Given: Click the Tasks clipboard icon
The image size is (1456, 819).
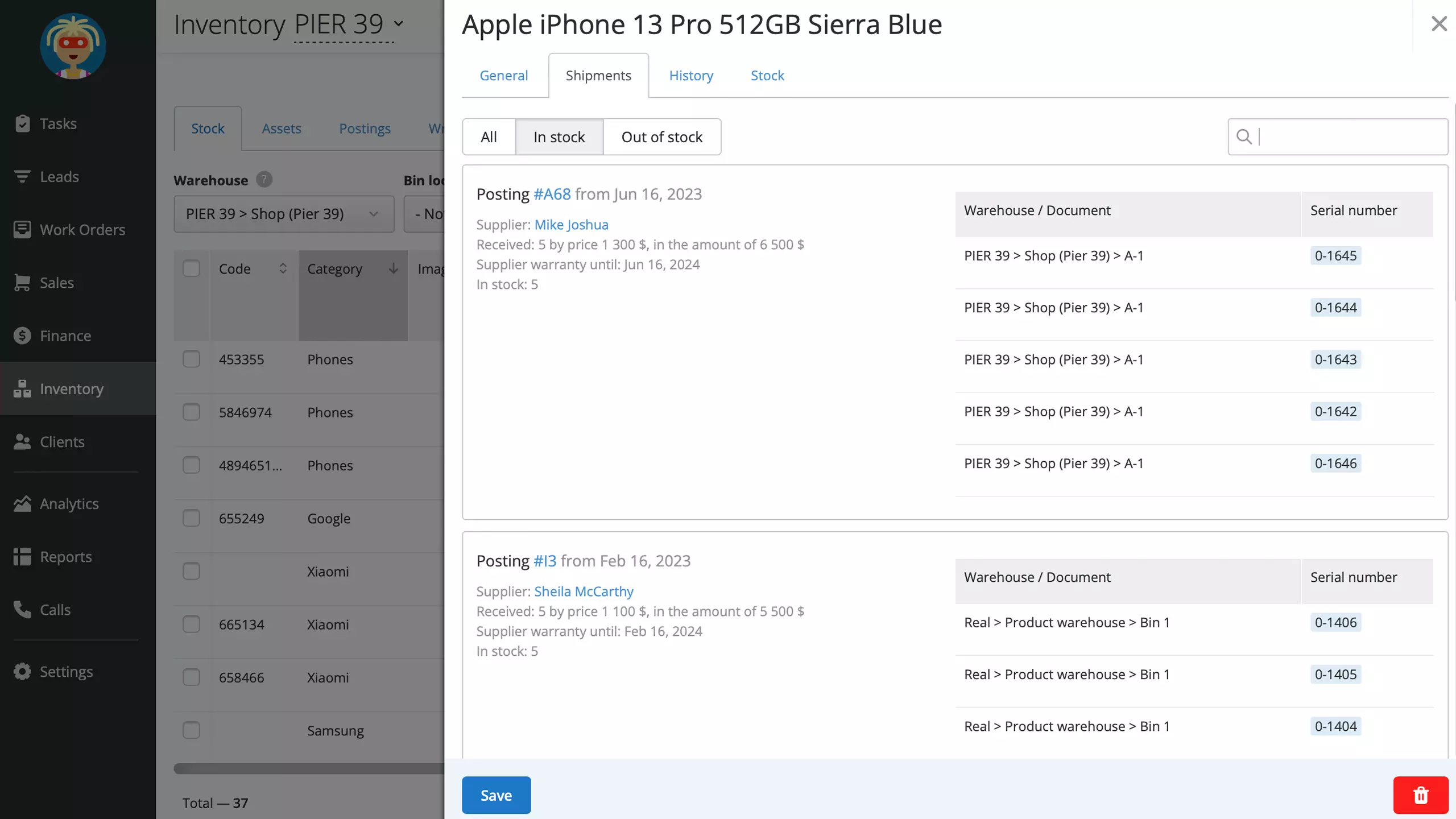Looking at the screenshot, I should [x=22, y=123].
